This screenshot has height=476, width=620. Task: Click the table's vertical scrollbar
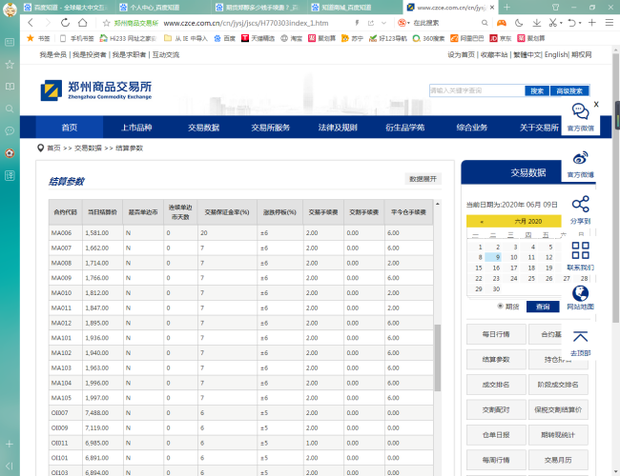point(436,360)
